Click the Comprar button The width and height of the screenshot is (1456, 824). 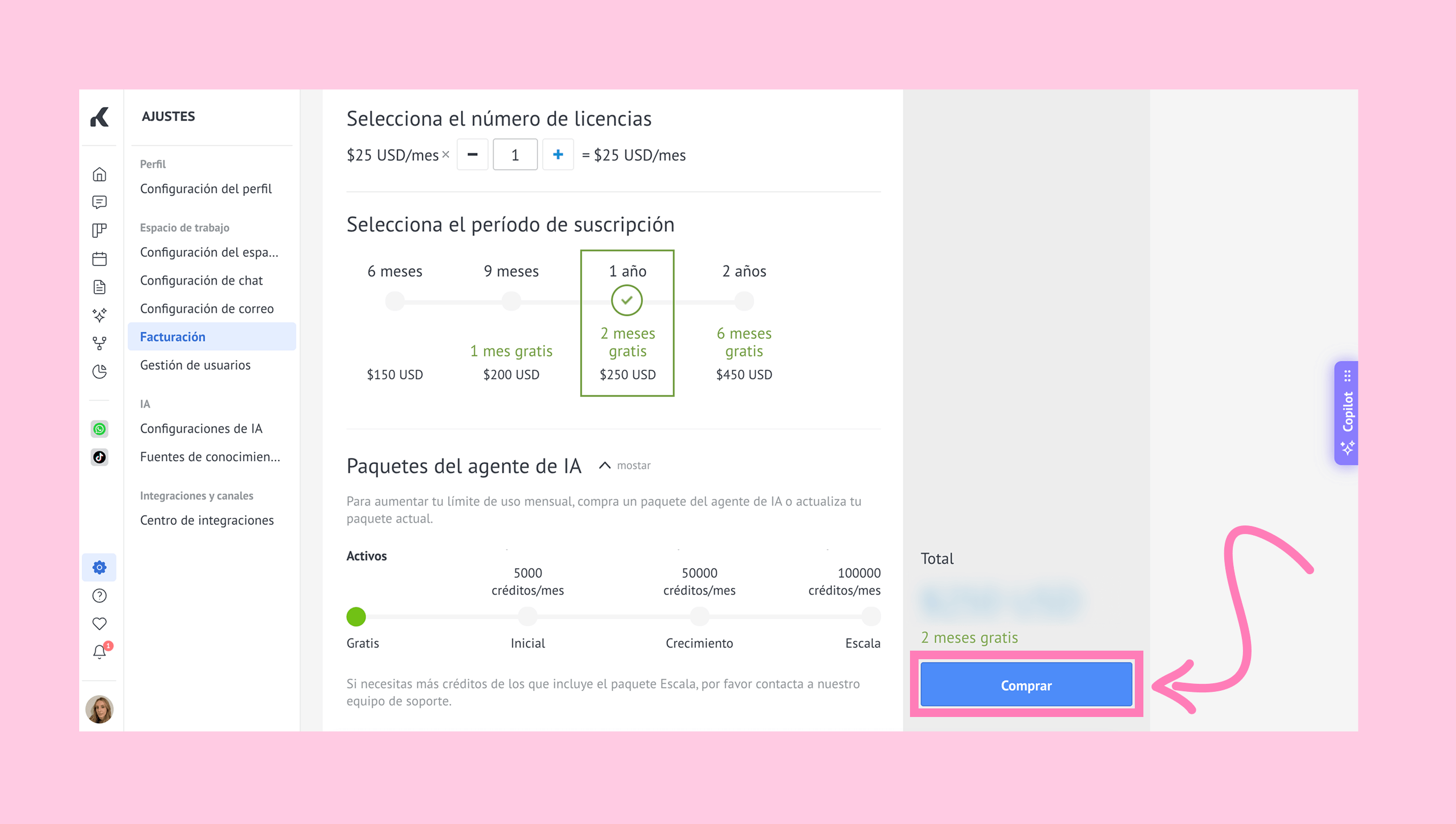(1026, 685)
